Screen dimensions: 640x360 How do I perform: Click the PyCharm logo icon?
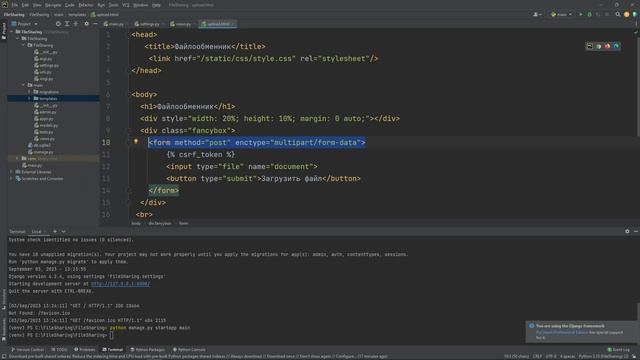pyautogui.click(x=4, y=4)
